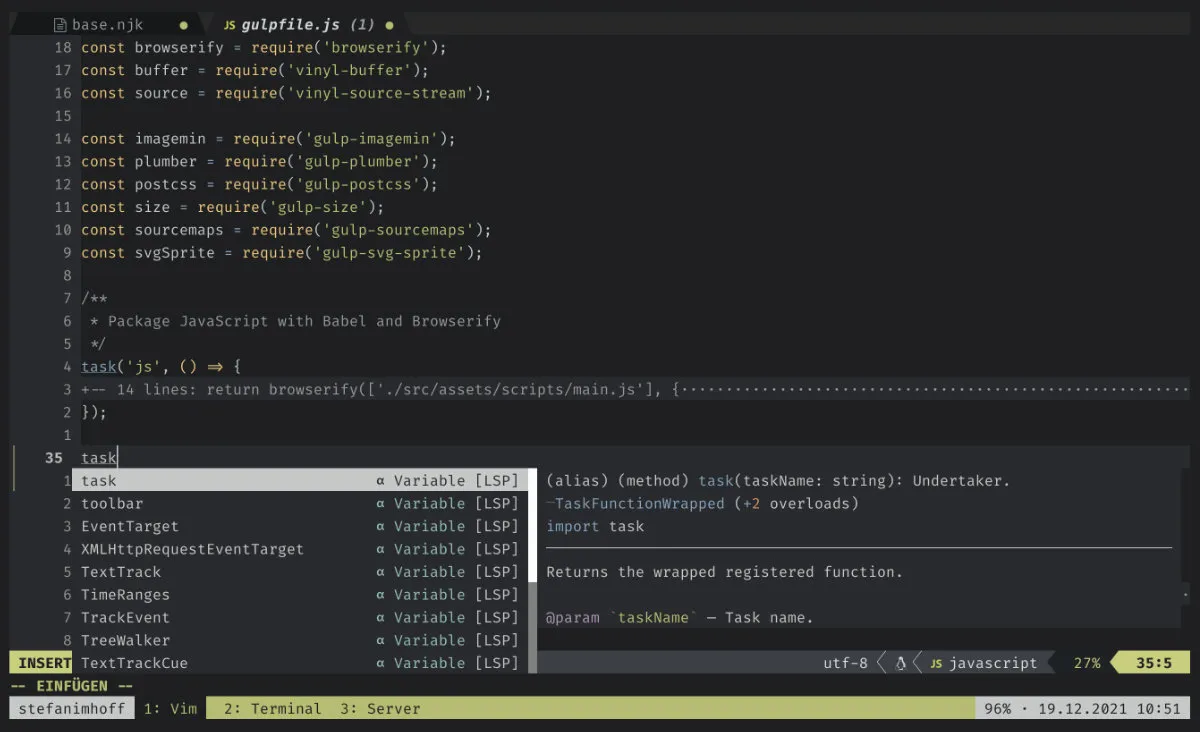Click the JS icon on gulpfile.js tab
The width and height of the screenshot is (1200, 732).
(x=229, y=25)
